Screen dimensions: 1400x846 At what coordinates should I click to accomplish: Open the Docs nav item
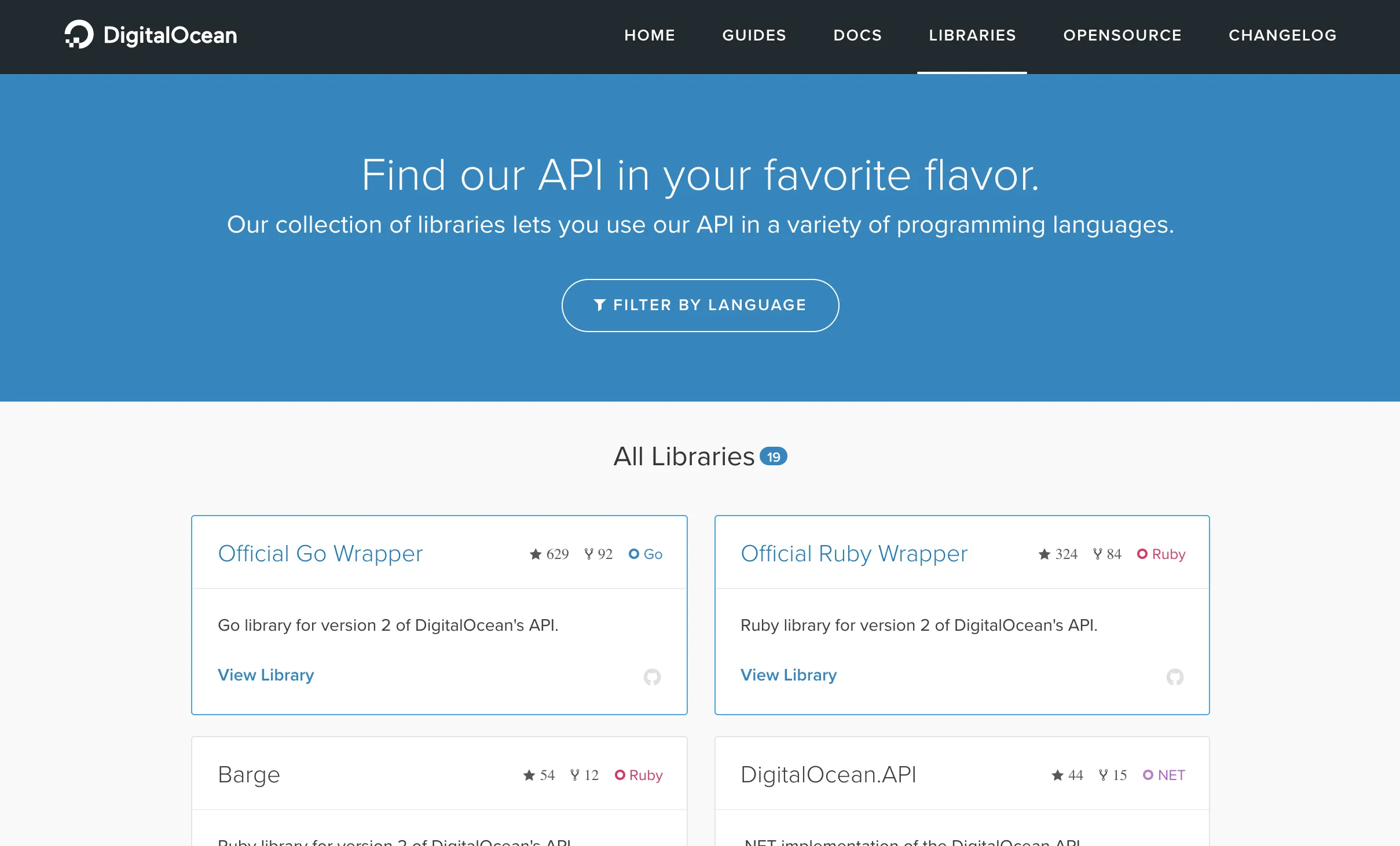pyautogui.click(x=857, y=35)
